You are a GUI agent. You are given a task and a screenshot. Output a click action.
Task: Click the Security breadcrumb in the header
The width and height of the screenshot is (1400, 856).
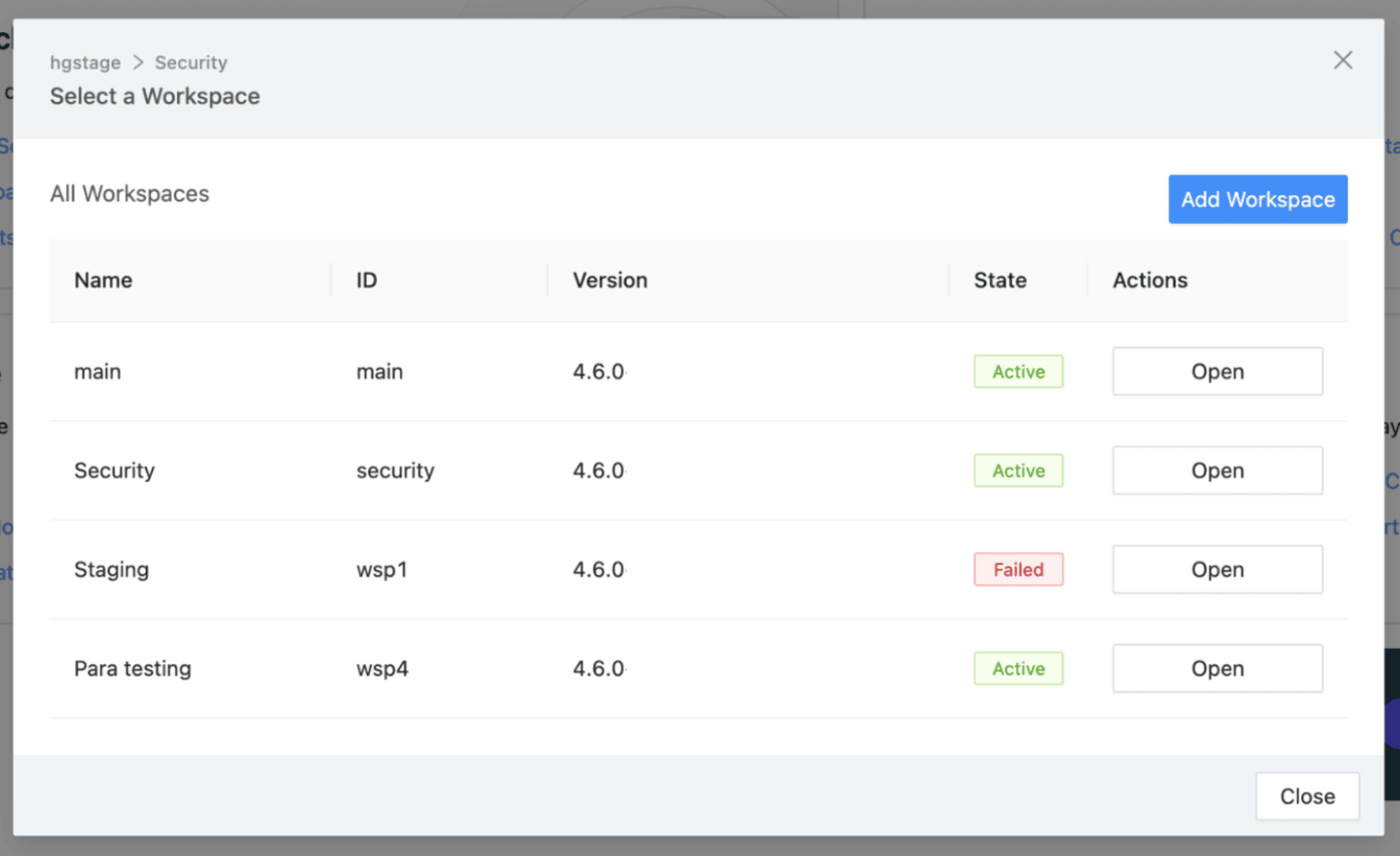tap(191, 63)
